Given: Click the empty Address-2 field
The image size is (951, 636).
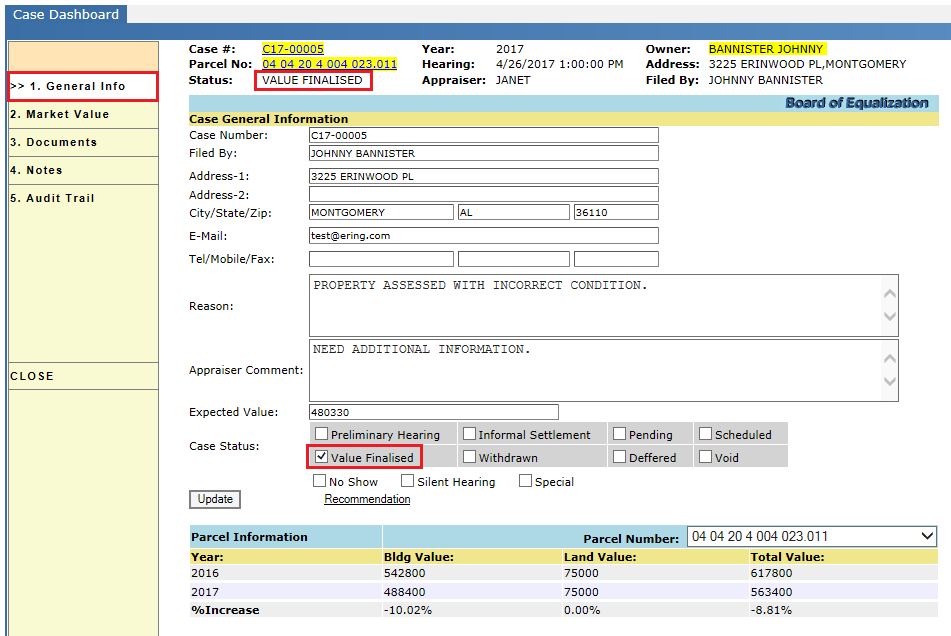Looking at the screenshot, I should pos(483,194).
